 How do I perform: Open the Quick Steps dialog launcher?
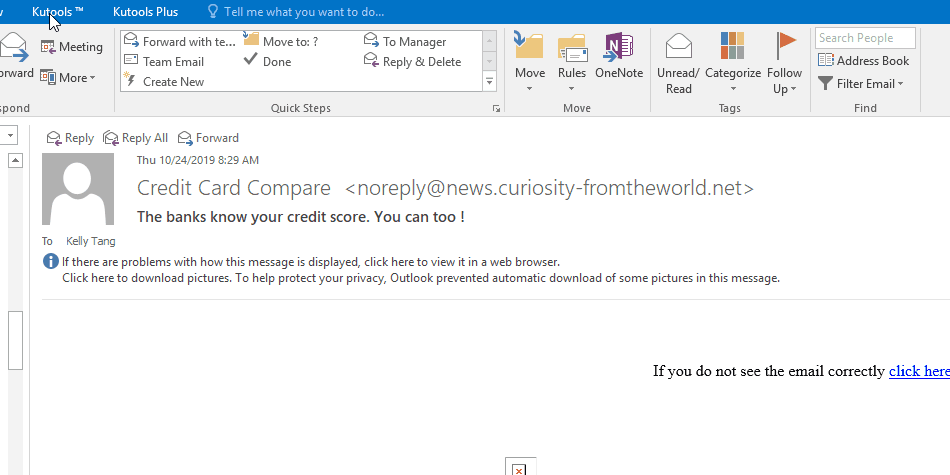[496, 108]
